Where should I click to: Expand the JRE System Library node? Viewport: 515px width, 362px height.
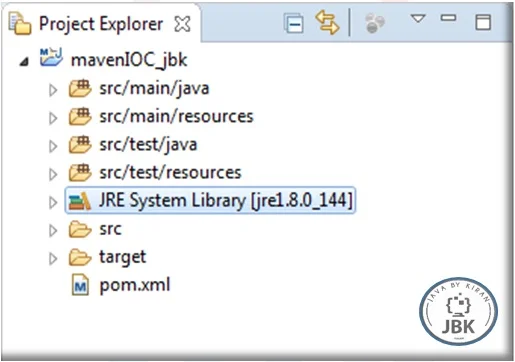(53, 202)
